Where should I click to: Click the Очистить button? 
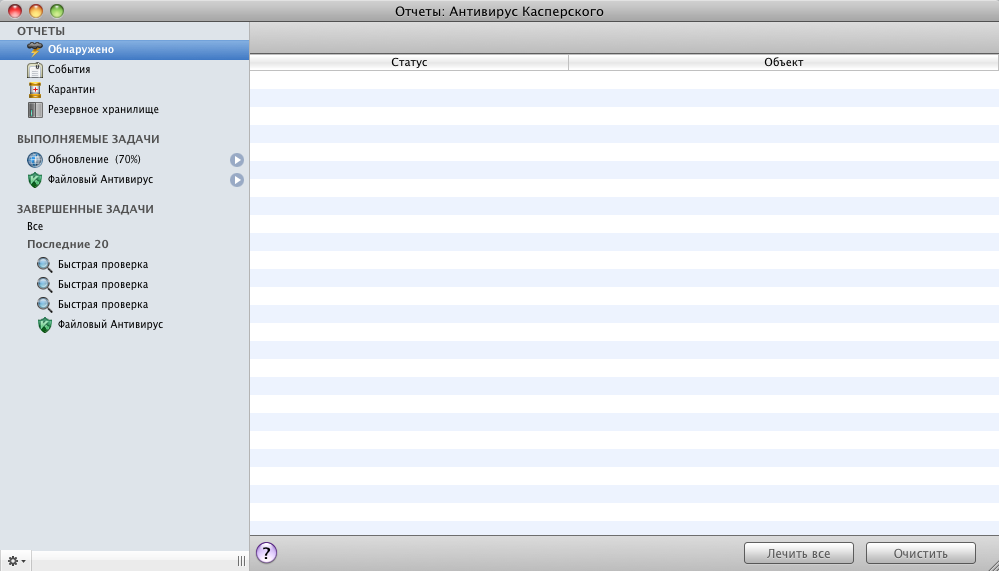tap(921, 553)
